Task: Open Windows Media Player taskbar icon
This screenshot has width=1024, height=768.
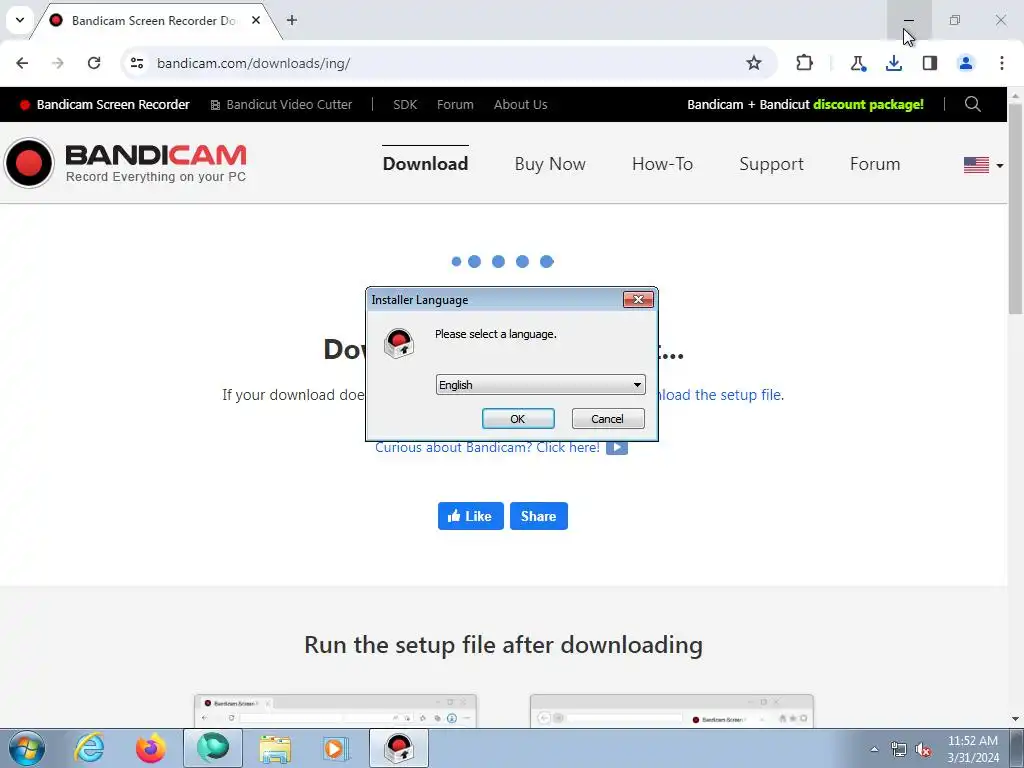Action: pos(336,748)
